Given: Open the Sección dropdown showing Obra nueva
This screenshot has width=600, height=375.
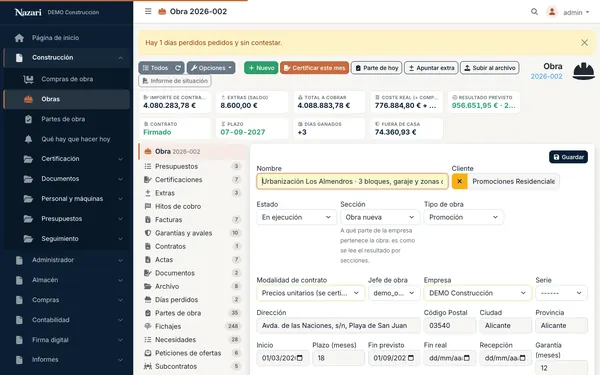Looking at the screenshot, I should [380, 217].
